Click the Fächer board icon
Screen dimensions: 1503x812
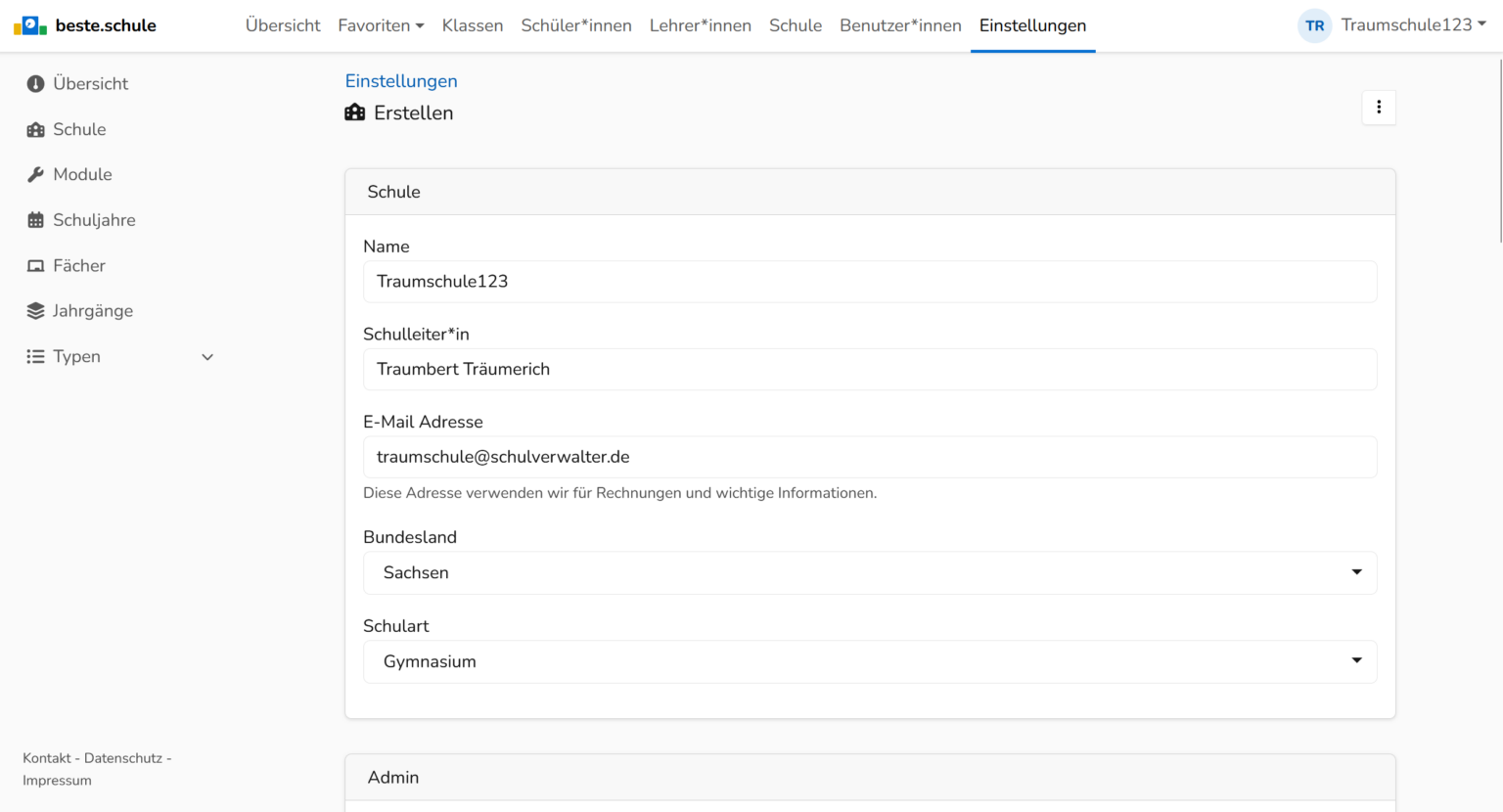pos(35,266)
